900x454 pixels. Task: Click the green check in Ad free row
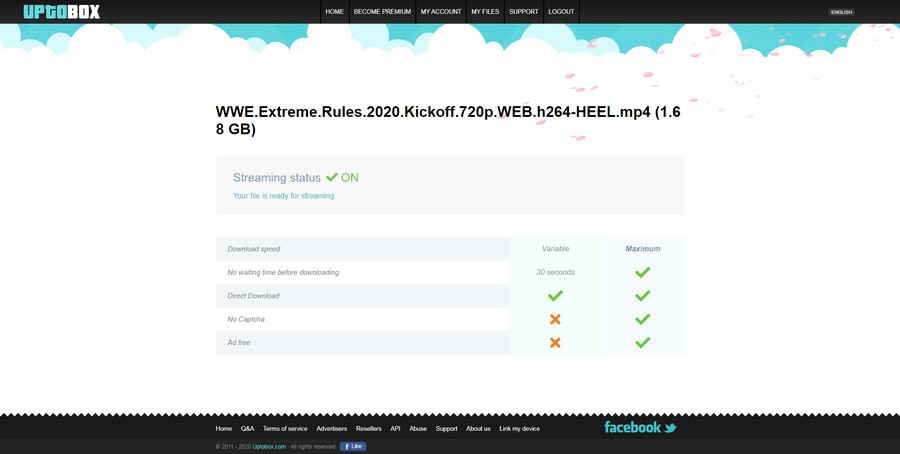click(643, 343)
